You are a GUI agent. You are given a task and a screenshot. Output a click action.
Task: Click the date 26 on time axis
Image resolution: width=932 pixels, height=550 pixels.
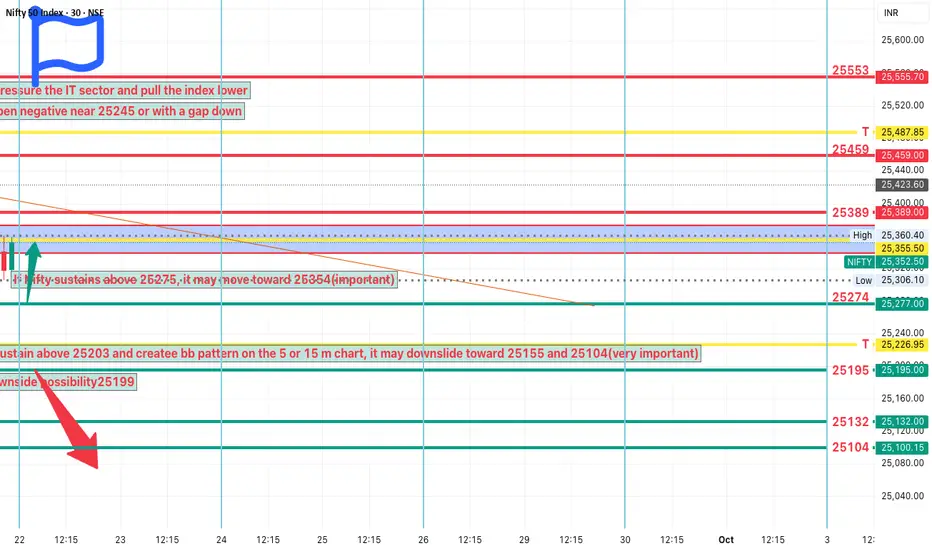pyautogui.click(x=423, y=539)
